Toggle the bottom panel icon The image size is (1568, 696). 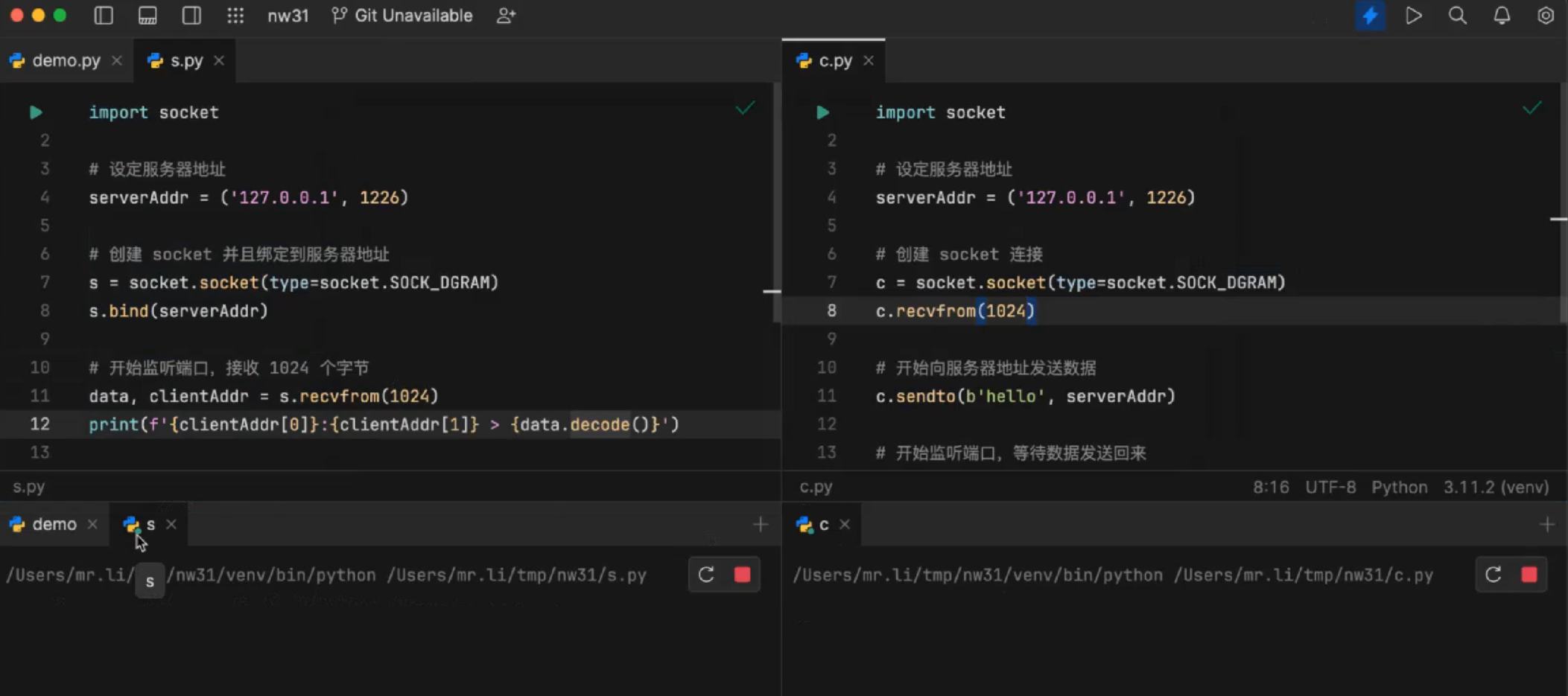(x=147, y=16)
